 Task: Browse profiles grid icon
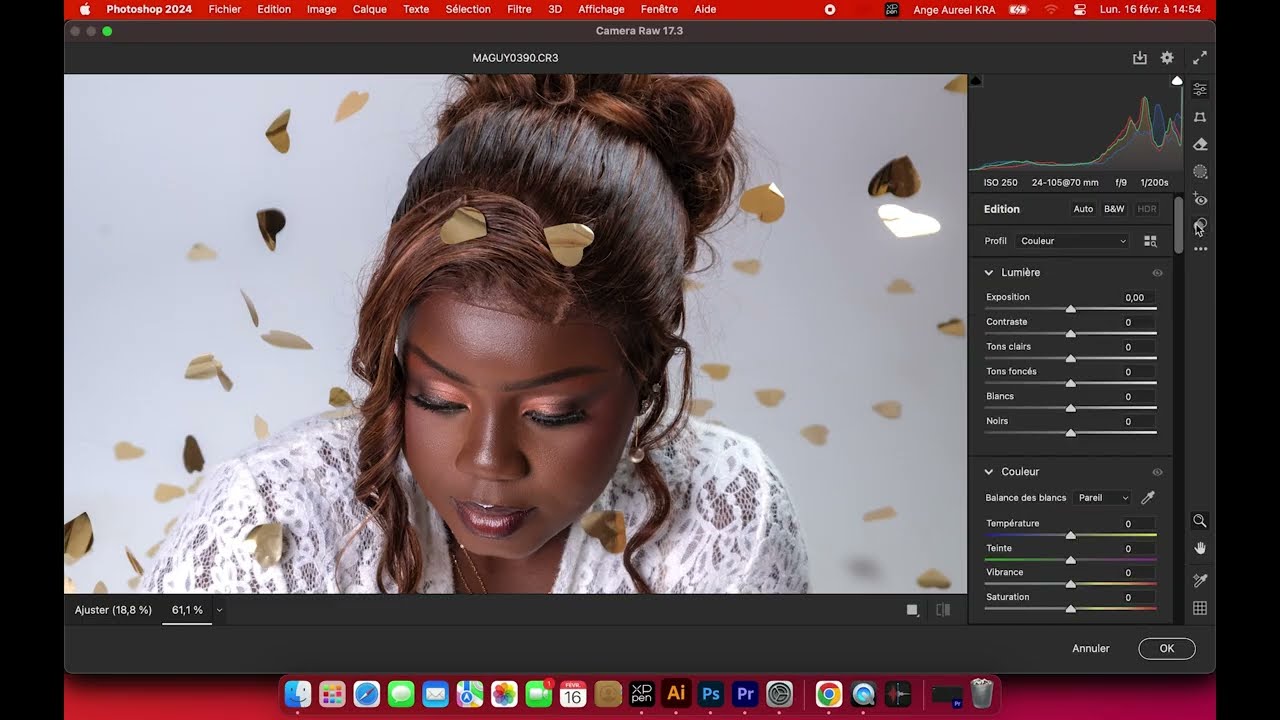(x=1150, y=241)
